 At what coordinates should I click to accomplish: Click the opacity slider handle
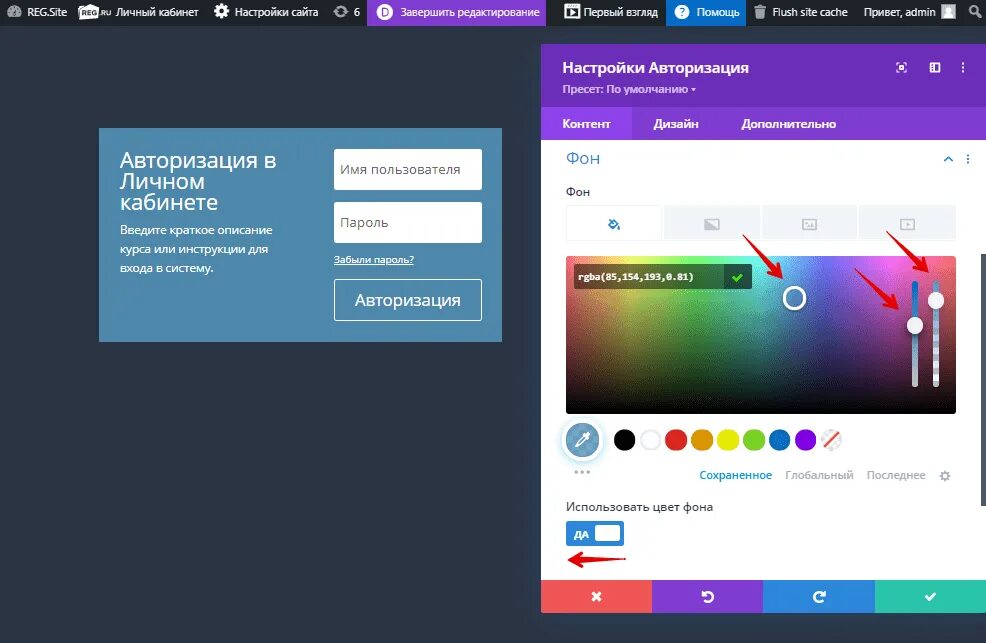click(x=936, y=300)
